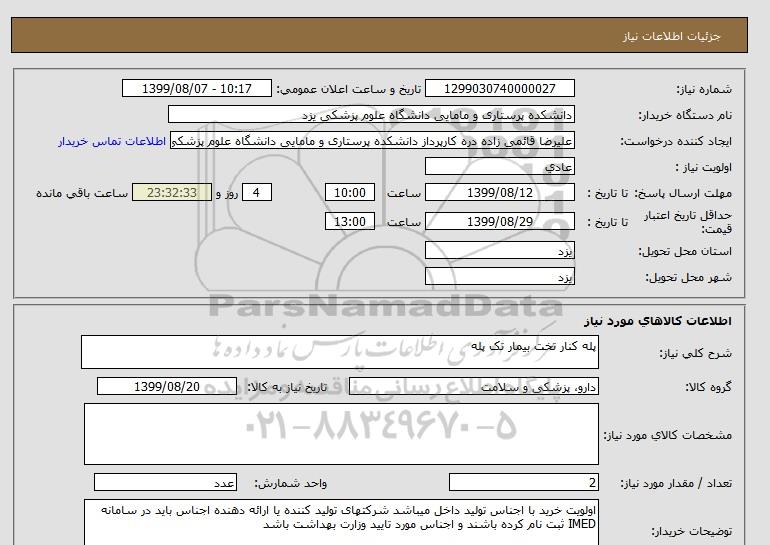Click the buyer notes text area

[x=341, y=522]
